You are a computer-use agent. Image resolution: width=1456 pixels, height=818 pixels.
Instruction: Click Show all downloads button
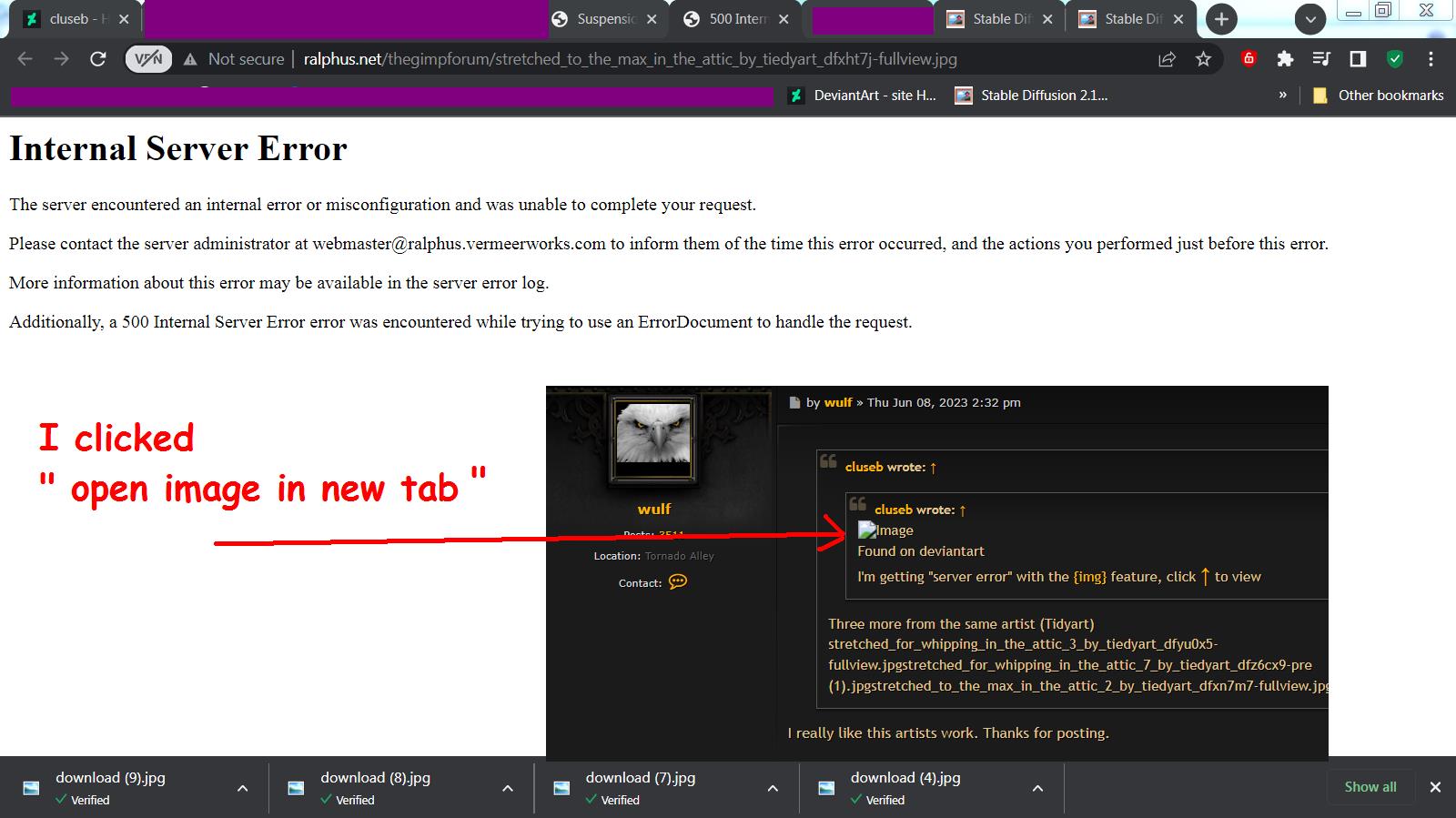click(1370, 787)
